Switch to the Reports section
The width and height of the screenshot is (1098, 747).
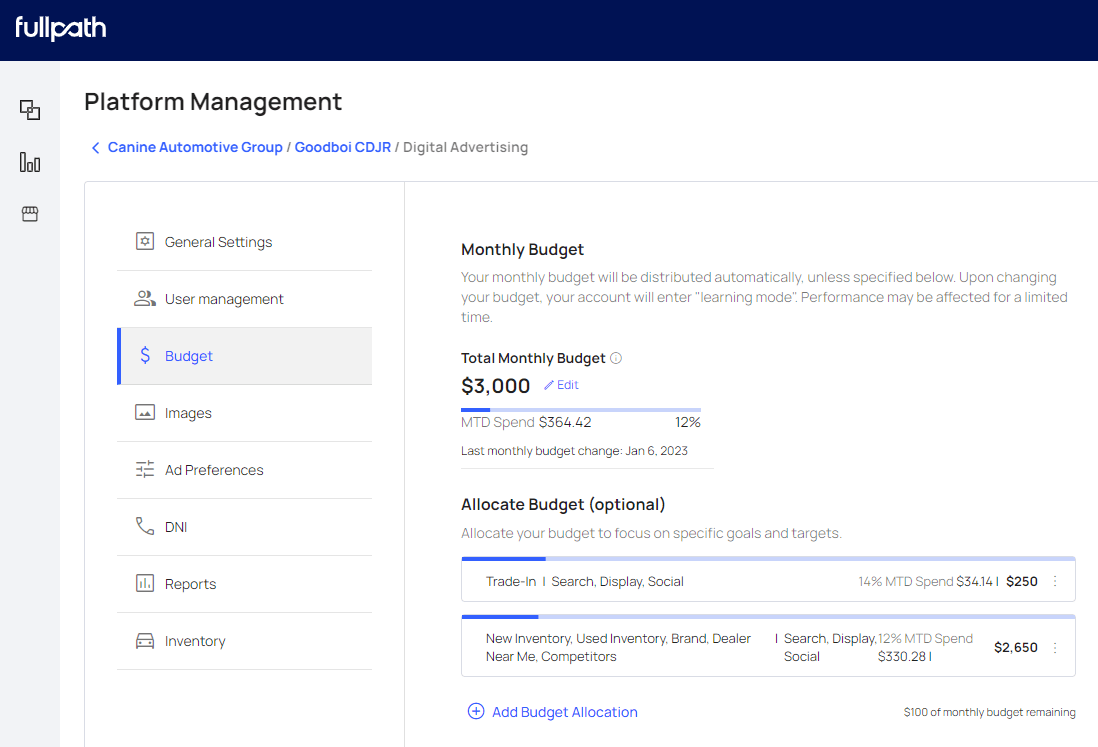(191, 583)
